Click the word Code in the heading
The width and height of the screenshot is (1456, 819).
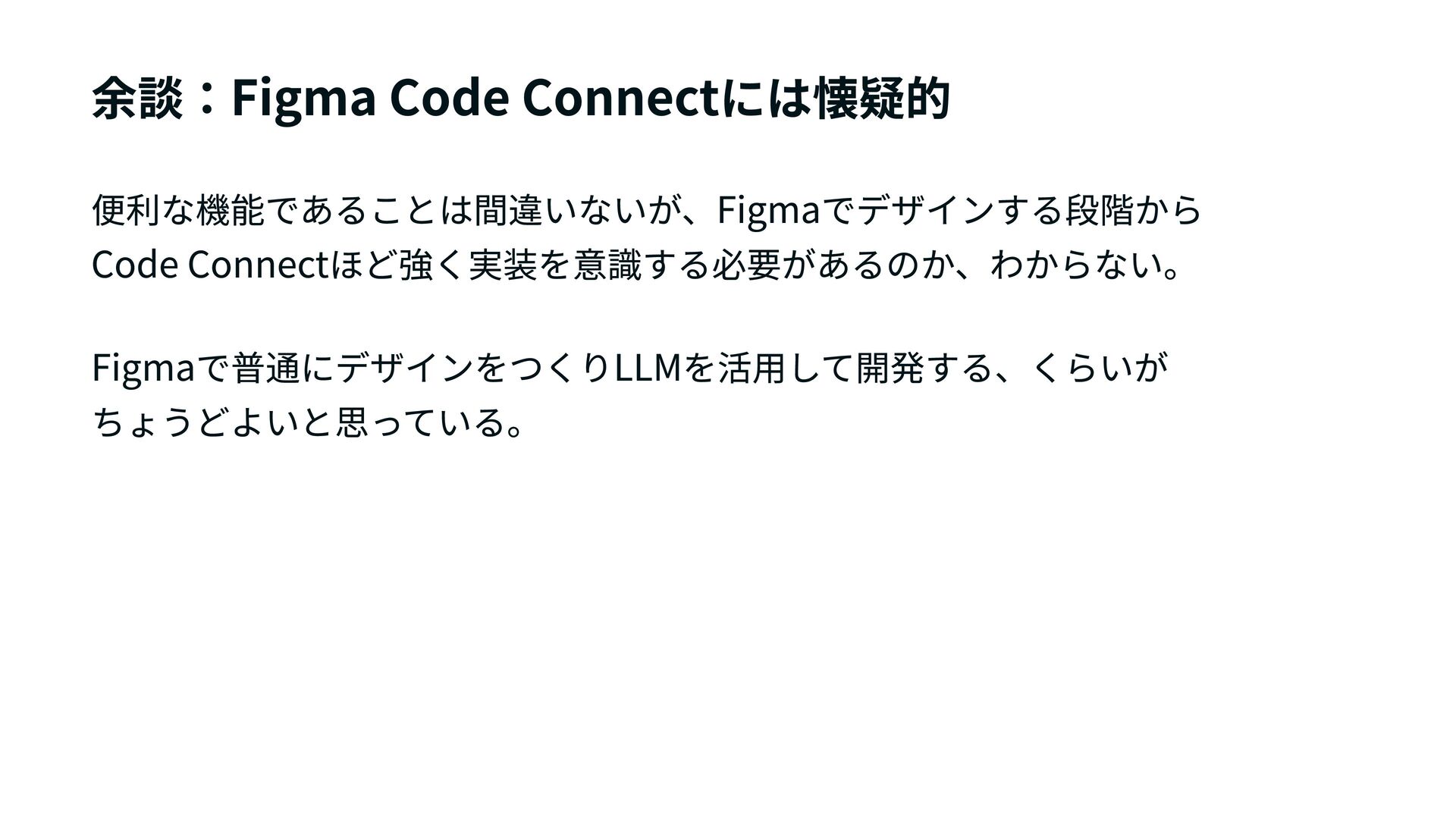pos(447,99)
